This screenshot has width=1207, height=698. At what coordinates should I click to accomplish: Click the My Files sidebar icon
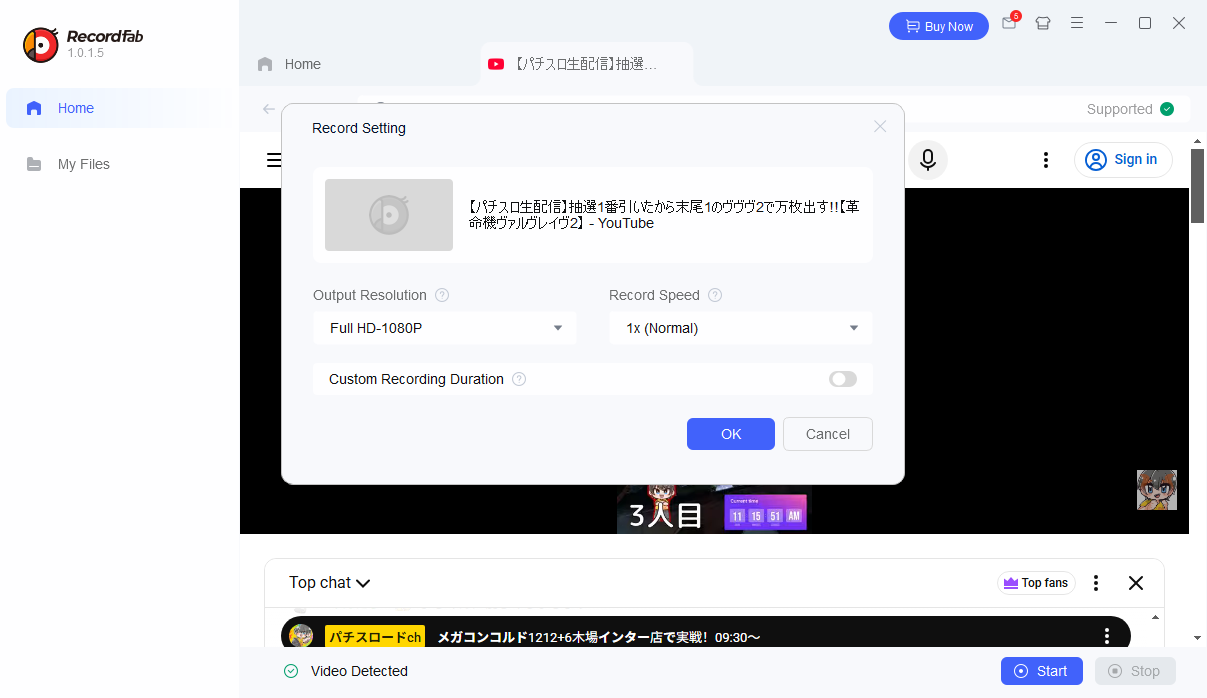(34, 164)
